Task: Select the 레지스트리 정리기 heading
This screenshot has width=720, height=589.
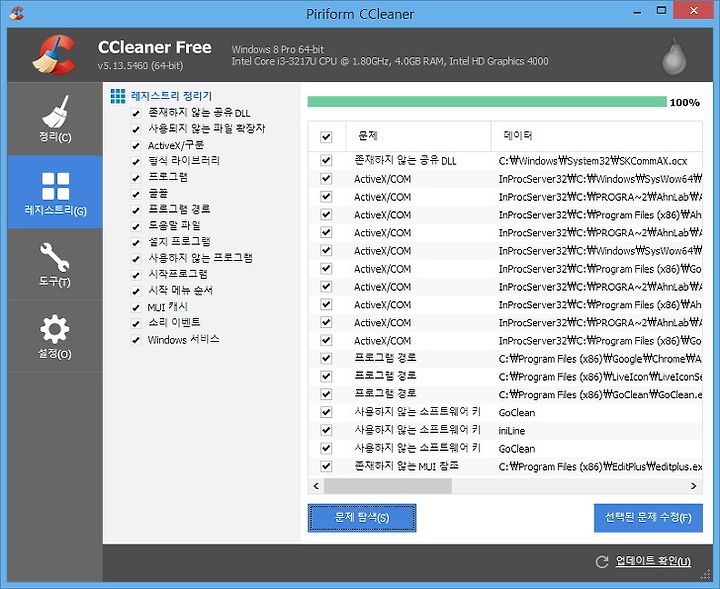Action: click(171, 96)
